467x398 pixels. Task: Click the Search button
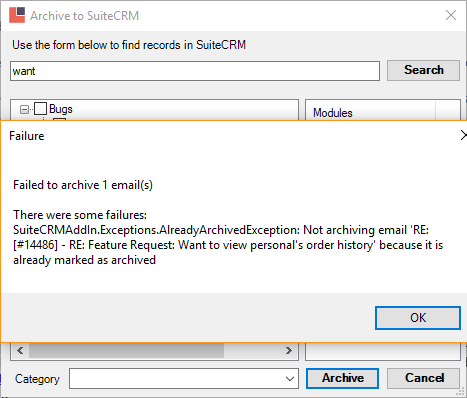pyautogui.click(x=423, y=70)
